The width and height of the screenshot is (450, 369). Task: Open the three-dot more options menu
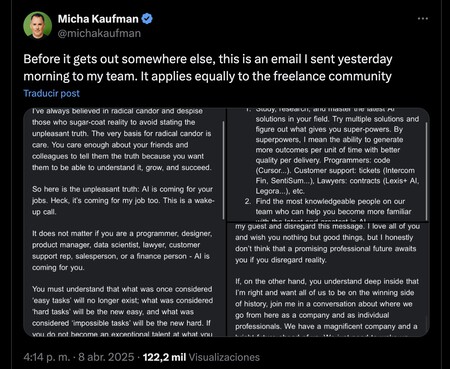423,19
